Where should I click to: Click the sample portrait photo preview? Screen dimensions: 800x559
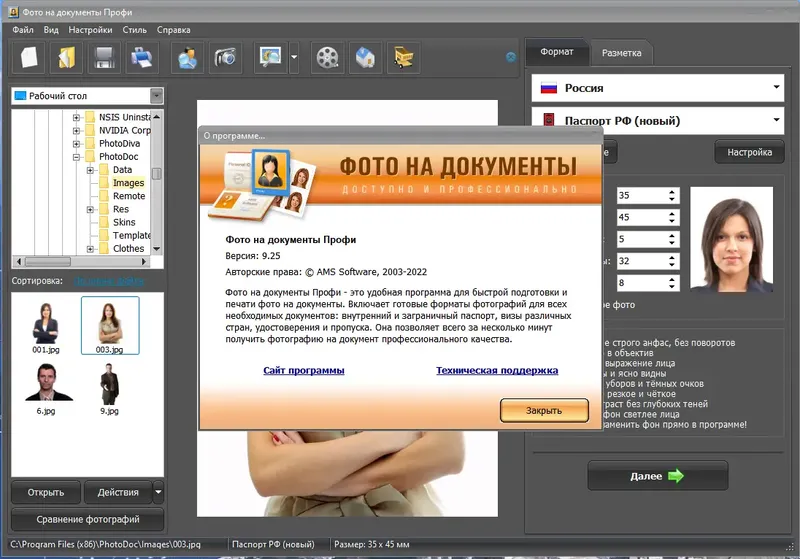click(731, 239)
